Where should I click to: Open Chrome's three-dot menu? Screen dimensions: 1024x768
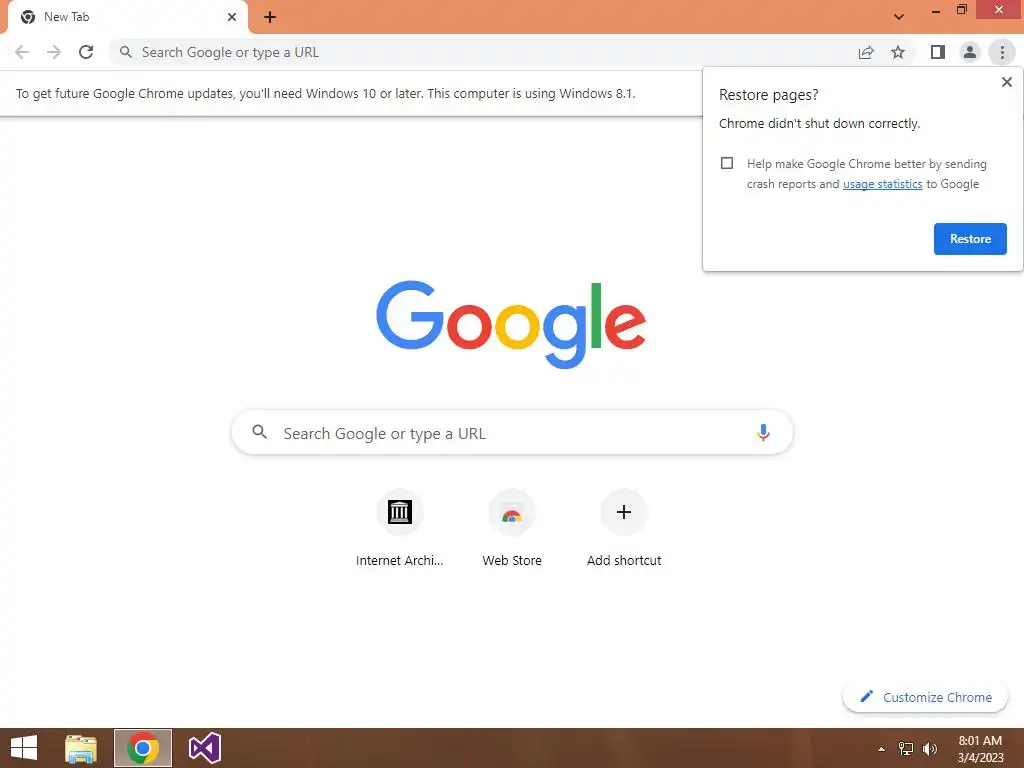point(1002,52)
